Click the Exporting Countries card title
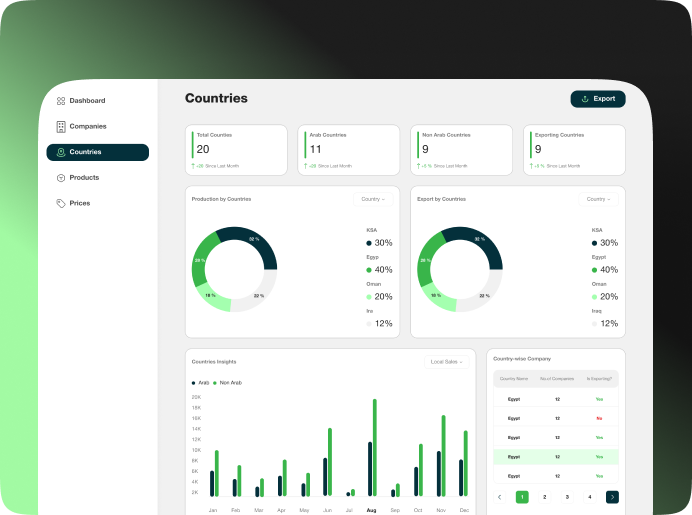This screenshot has width=692, height=515. (x=559, y=135)
